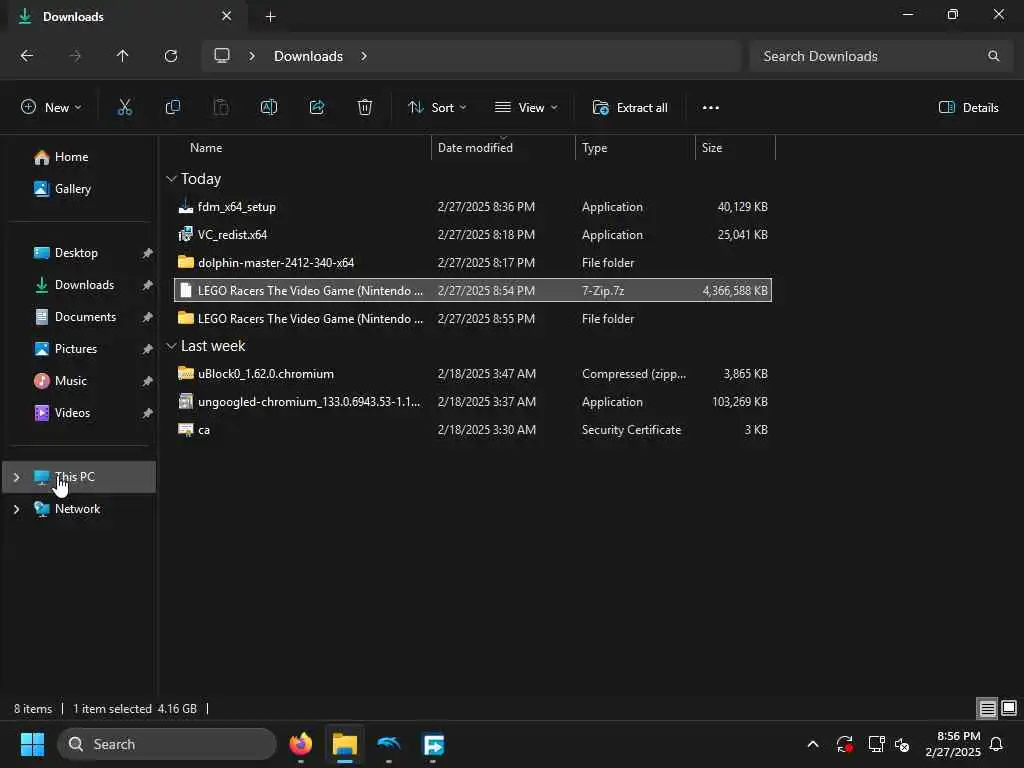Click the muted volume tray icon
1024x768 pixels.
(902, 744)
